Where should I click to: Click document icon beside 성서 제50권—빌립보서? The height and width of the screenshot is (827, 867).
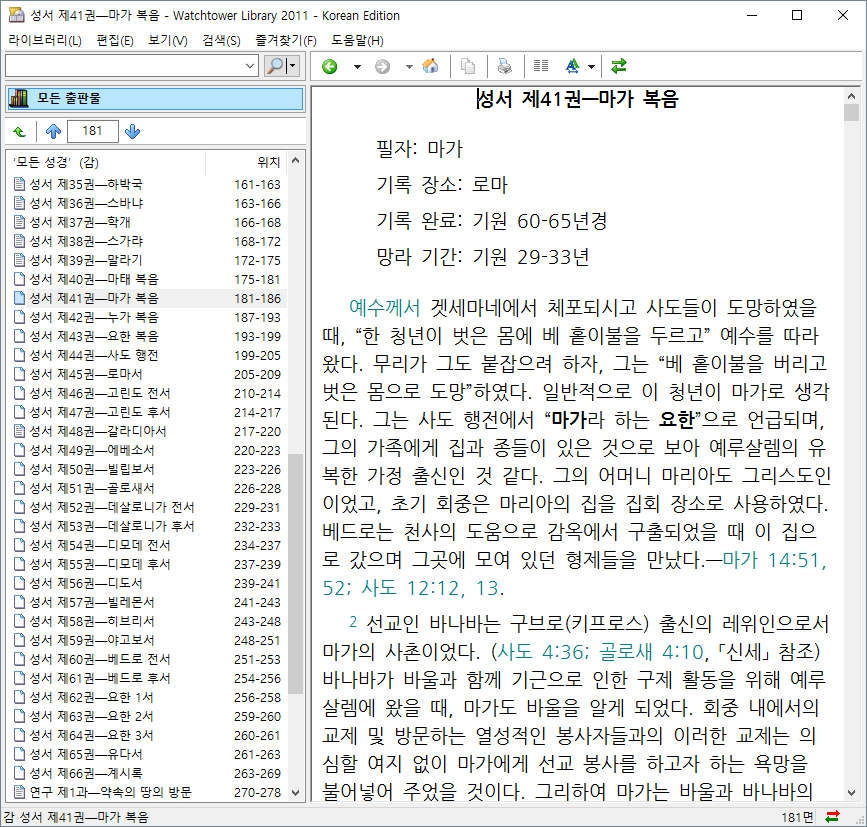pyautogui.click(x=19, y=469)
